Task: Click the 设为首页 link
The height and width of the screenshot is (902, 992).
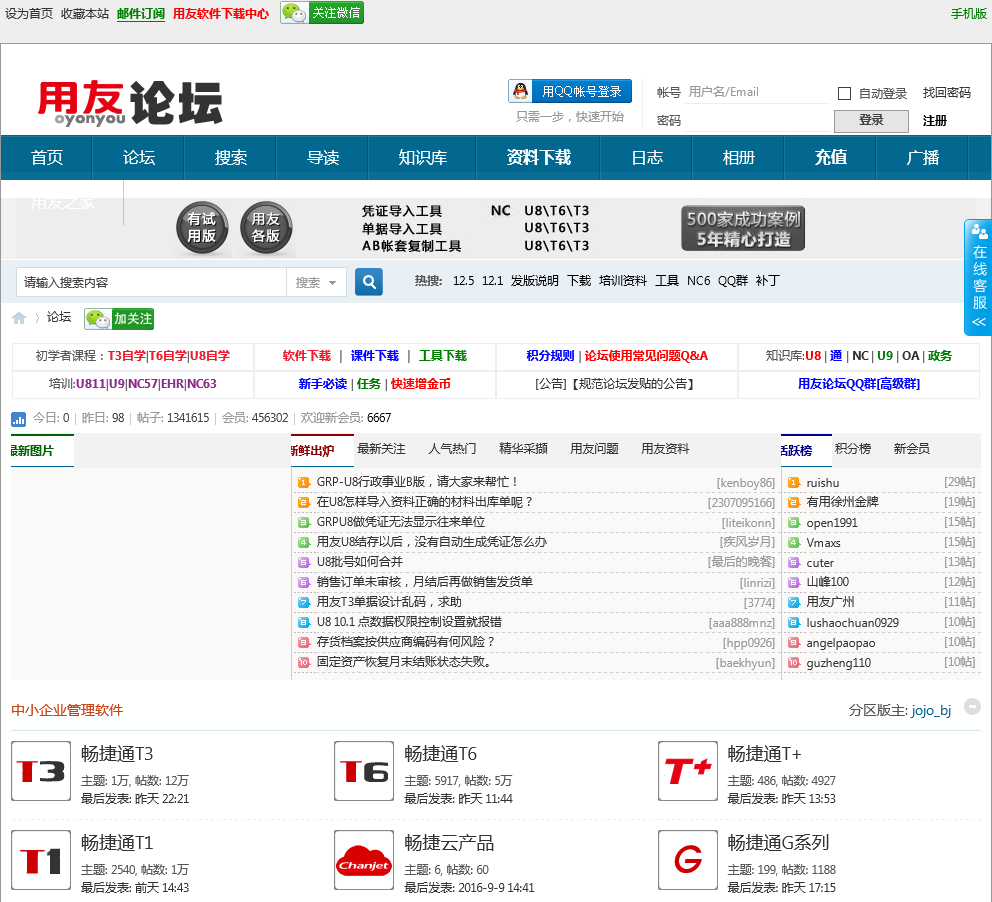Action: coord(29,13)
